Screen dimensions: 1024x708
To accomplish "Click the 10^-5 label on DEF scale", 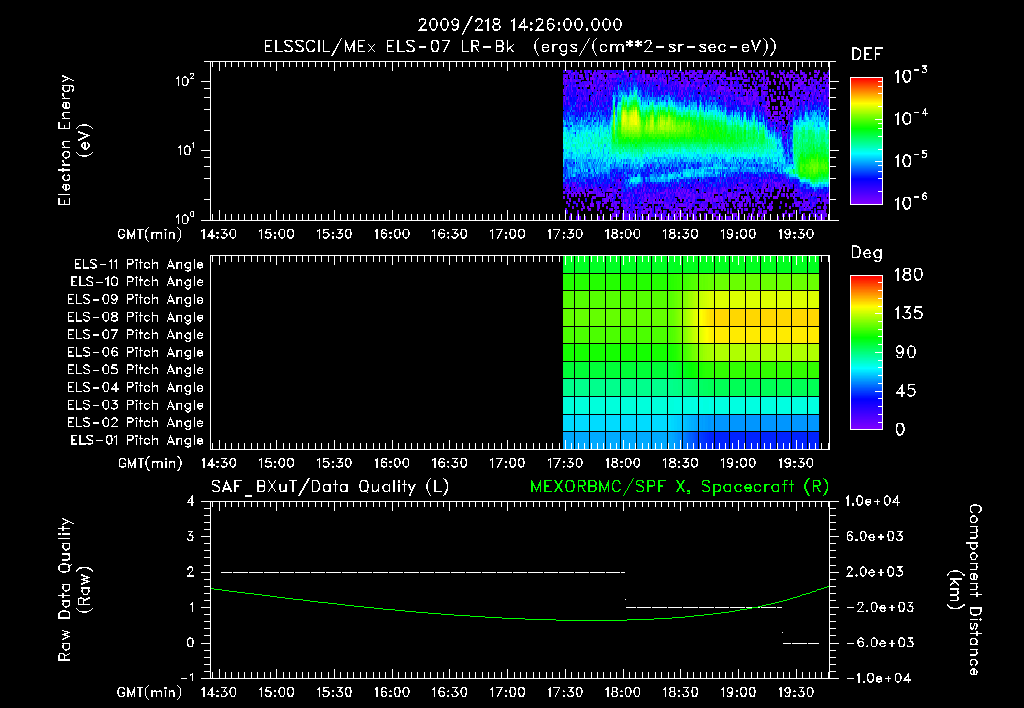I will coord(910,159).
